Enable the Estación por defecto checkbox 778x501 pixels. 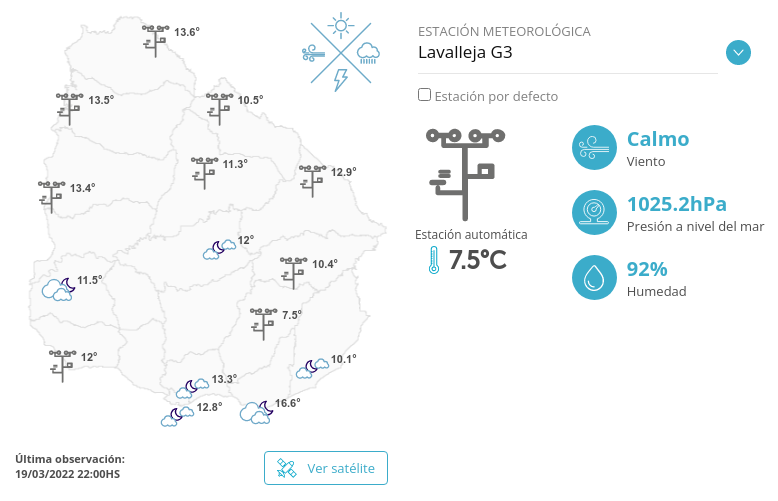click(424, 95)
